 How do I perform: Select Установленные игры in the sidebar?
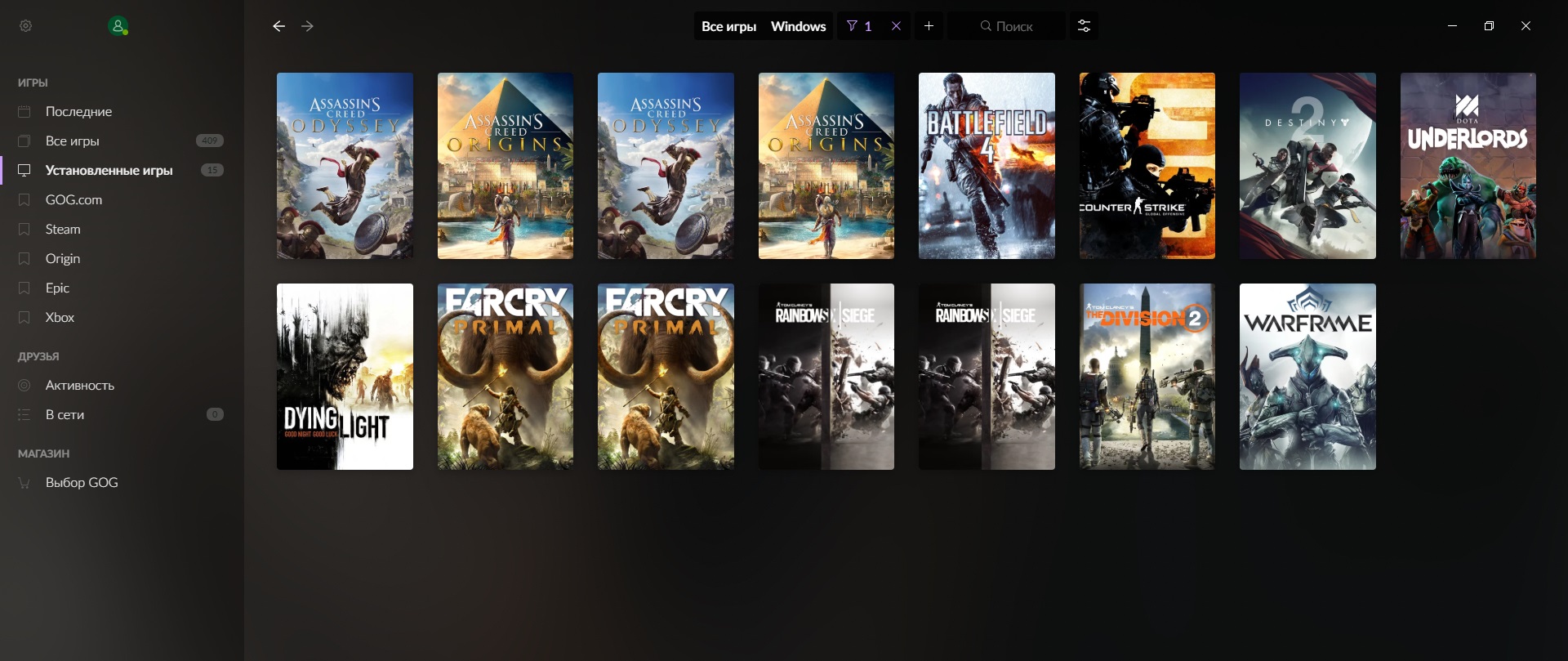[x=122, y=170]
